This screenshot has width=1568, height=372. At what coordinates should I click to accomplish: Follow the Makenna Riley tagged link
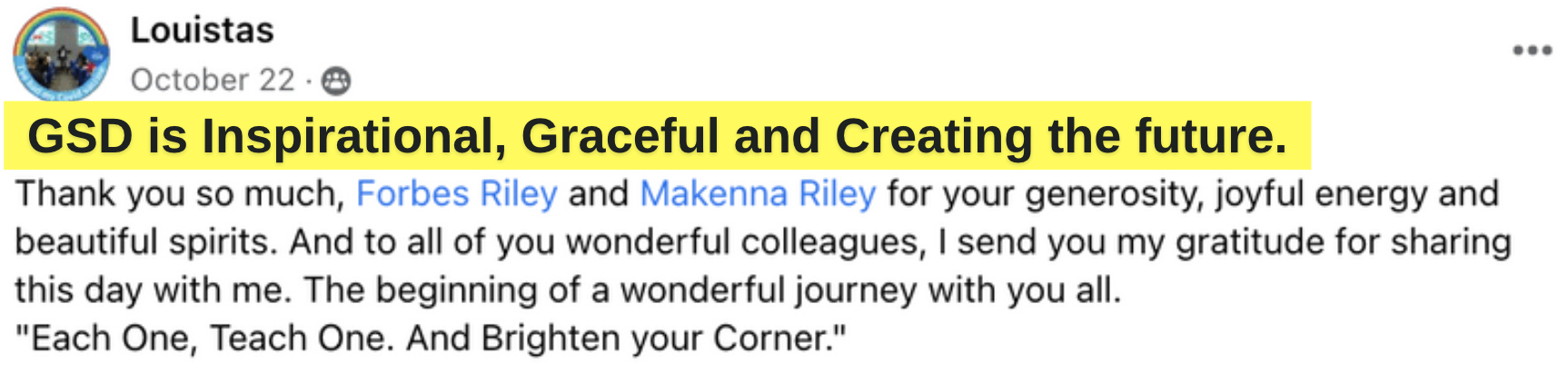click(x=758, y=194)
